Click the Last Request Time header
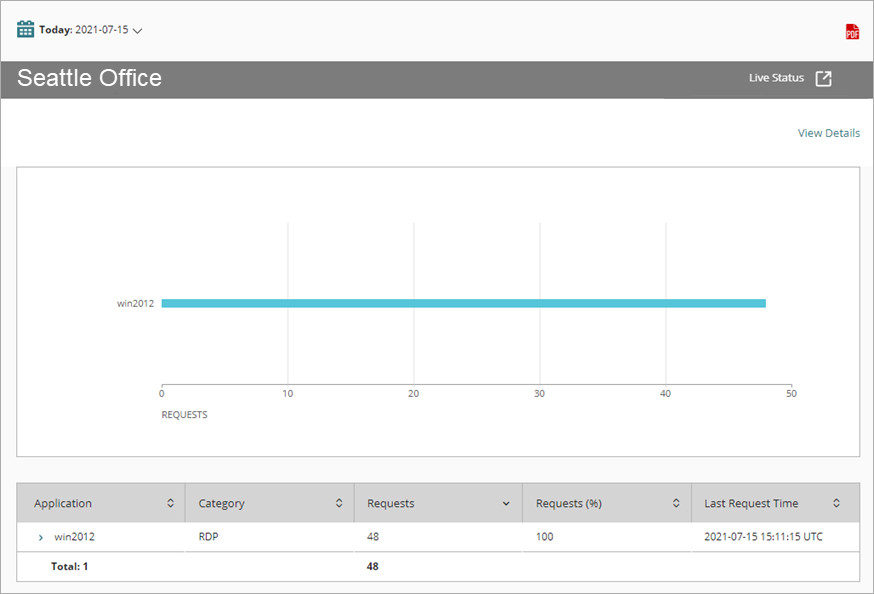The image size is (874, 594). [x=751, y=503]
